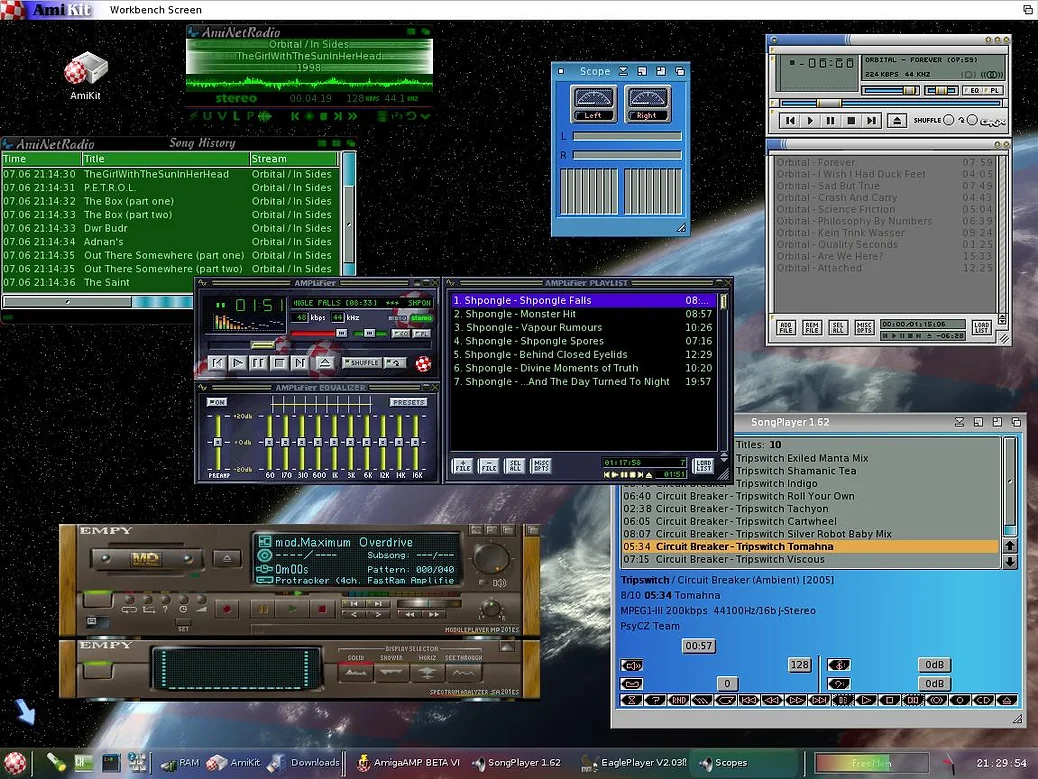
Task: Toggle SHUFFLE in the AMPlifier player
Action: point(362,363)
